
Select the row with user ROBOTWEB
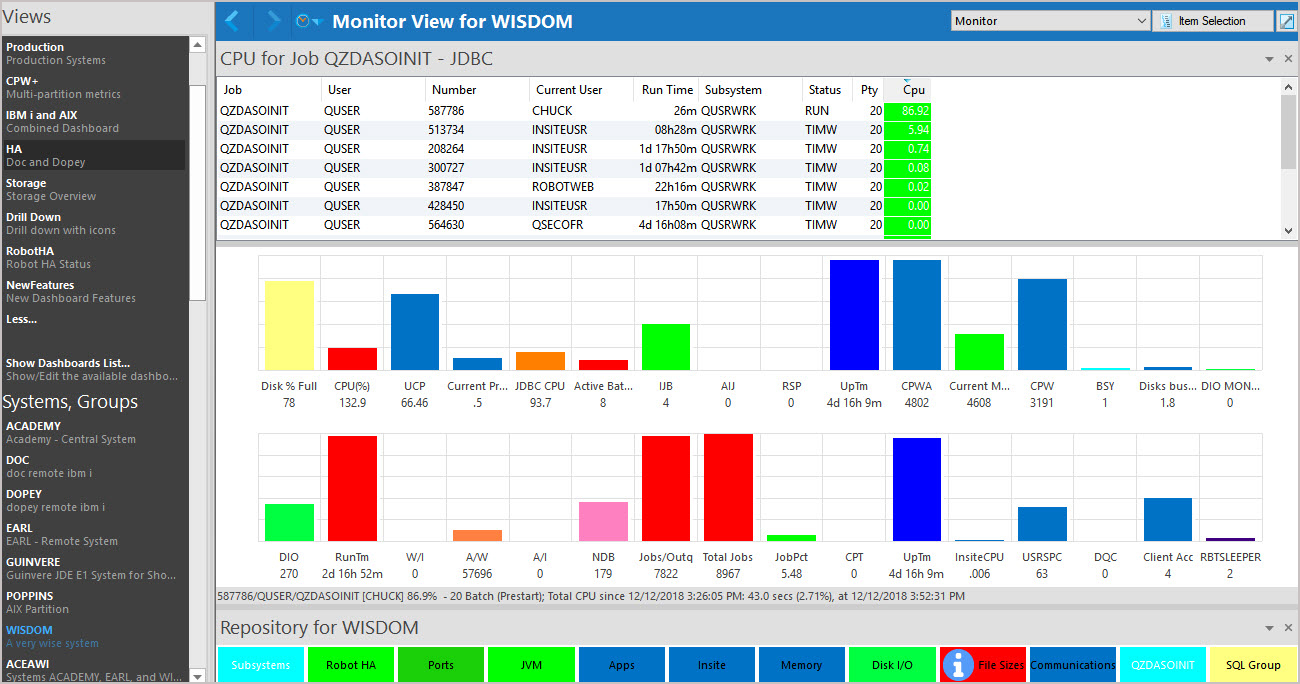tap(575, 187)
